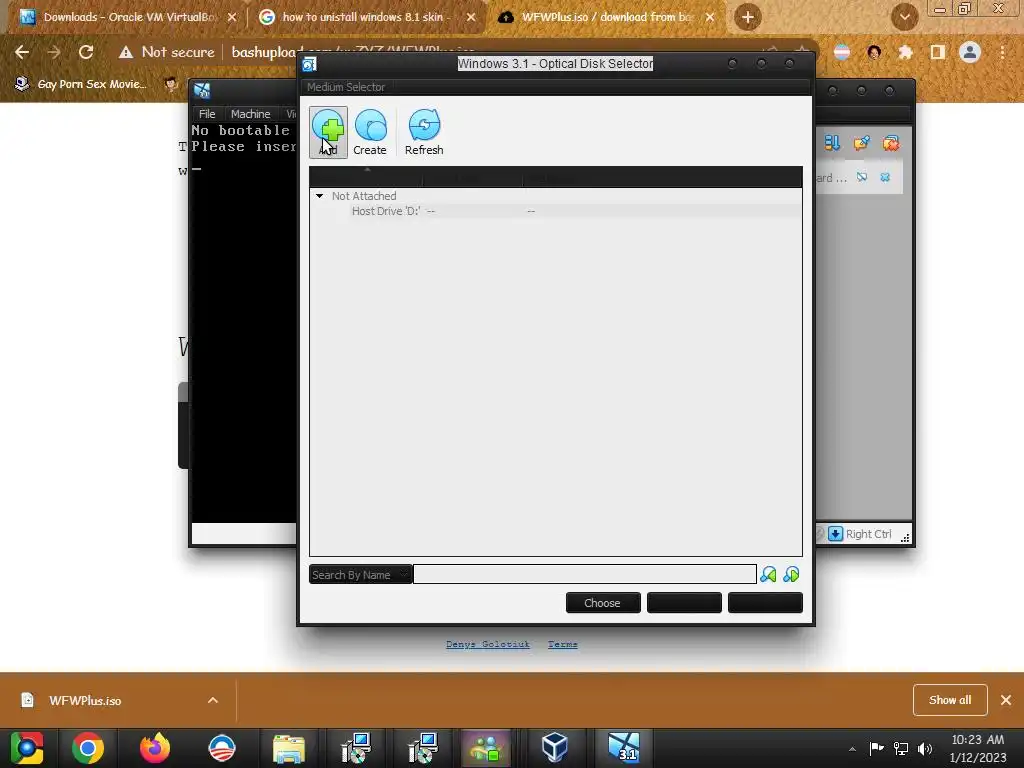
Task: Click dismiss all notifications icon in VM window
Action: [891, 143]
